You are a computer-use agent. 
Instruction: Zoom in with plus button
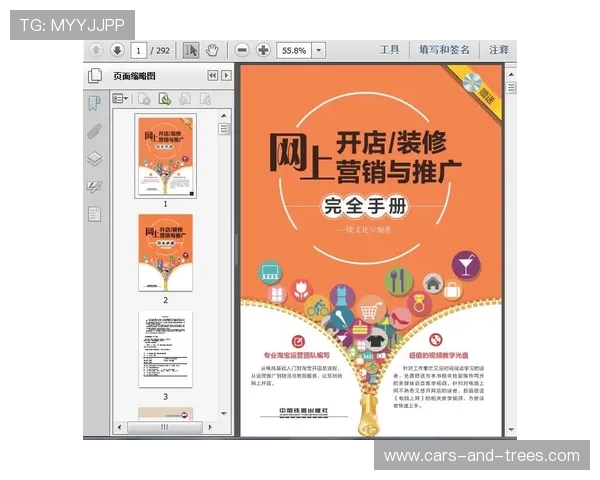pos(263,50)
